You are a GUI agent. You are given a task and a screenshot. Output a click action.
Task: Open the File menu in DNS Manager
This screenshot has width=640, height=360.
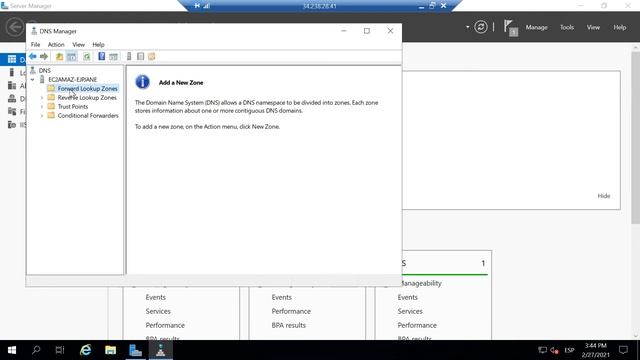coord(36,44)
